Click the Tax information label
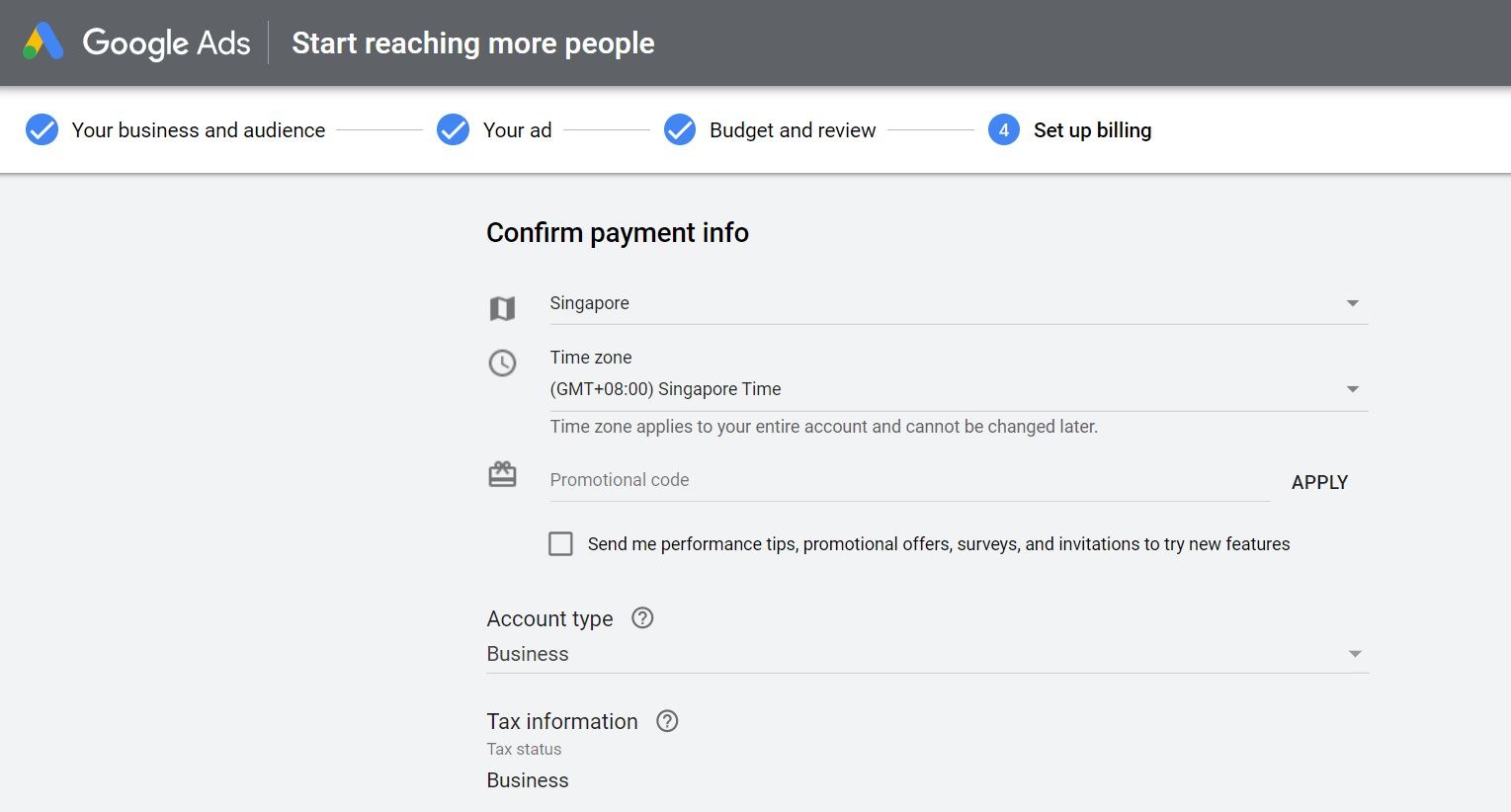This screenshot has height=812, width=1511. point(562,721)
